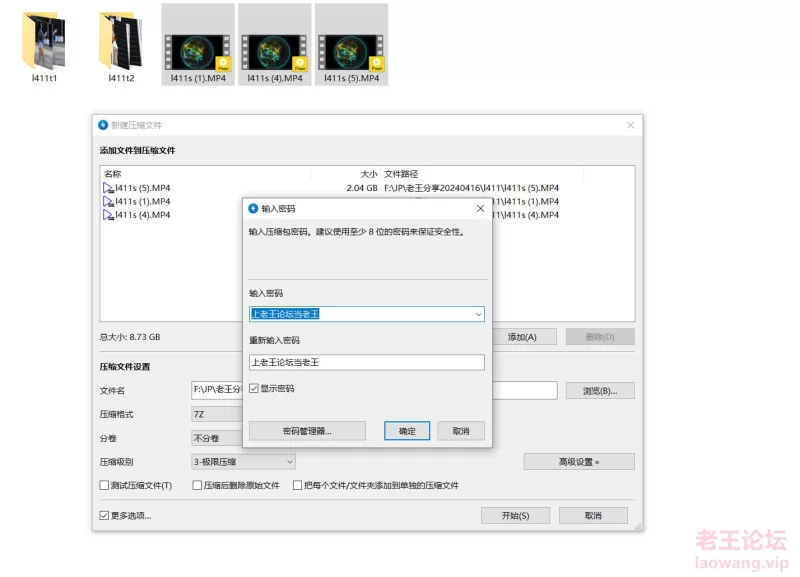
Task: Click l411s (4).MP4 list entry icon
Action: coord(108,215)
